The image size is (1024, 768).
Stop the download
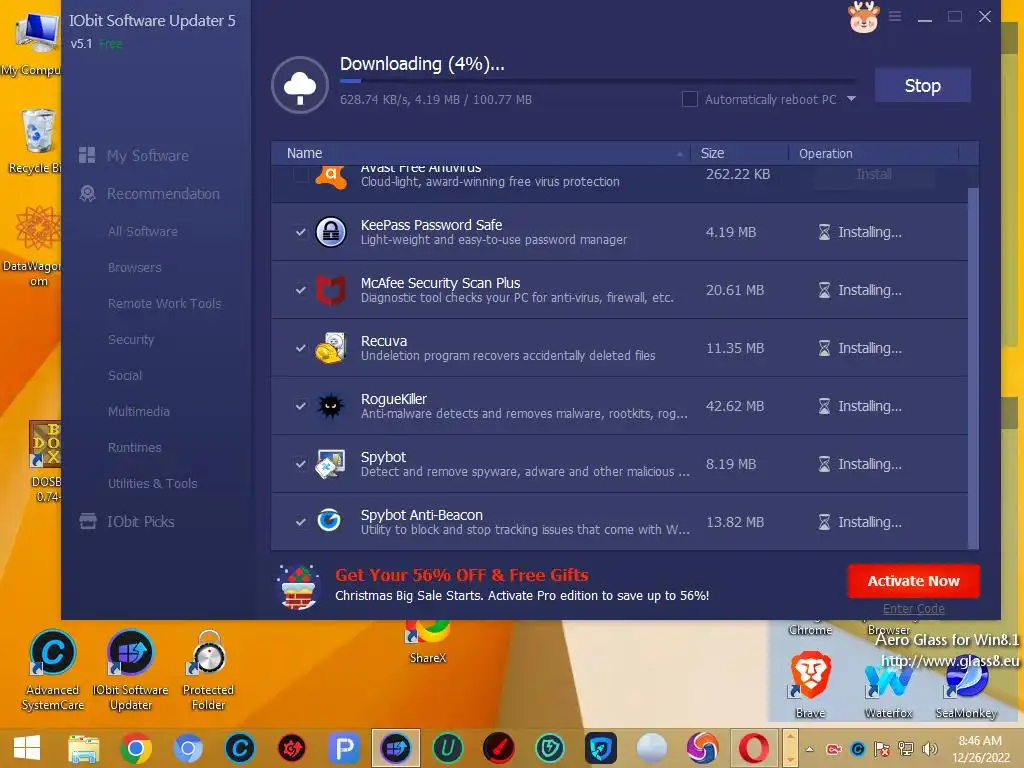922,86
